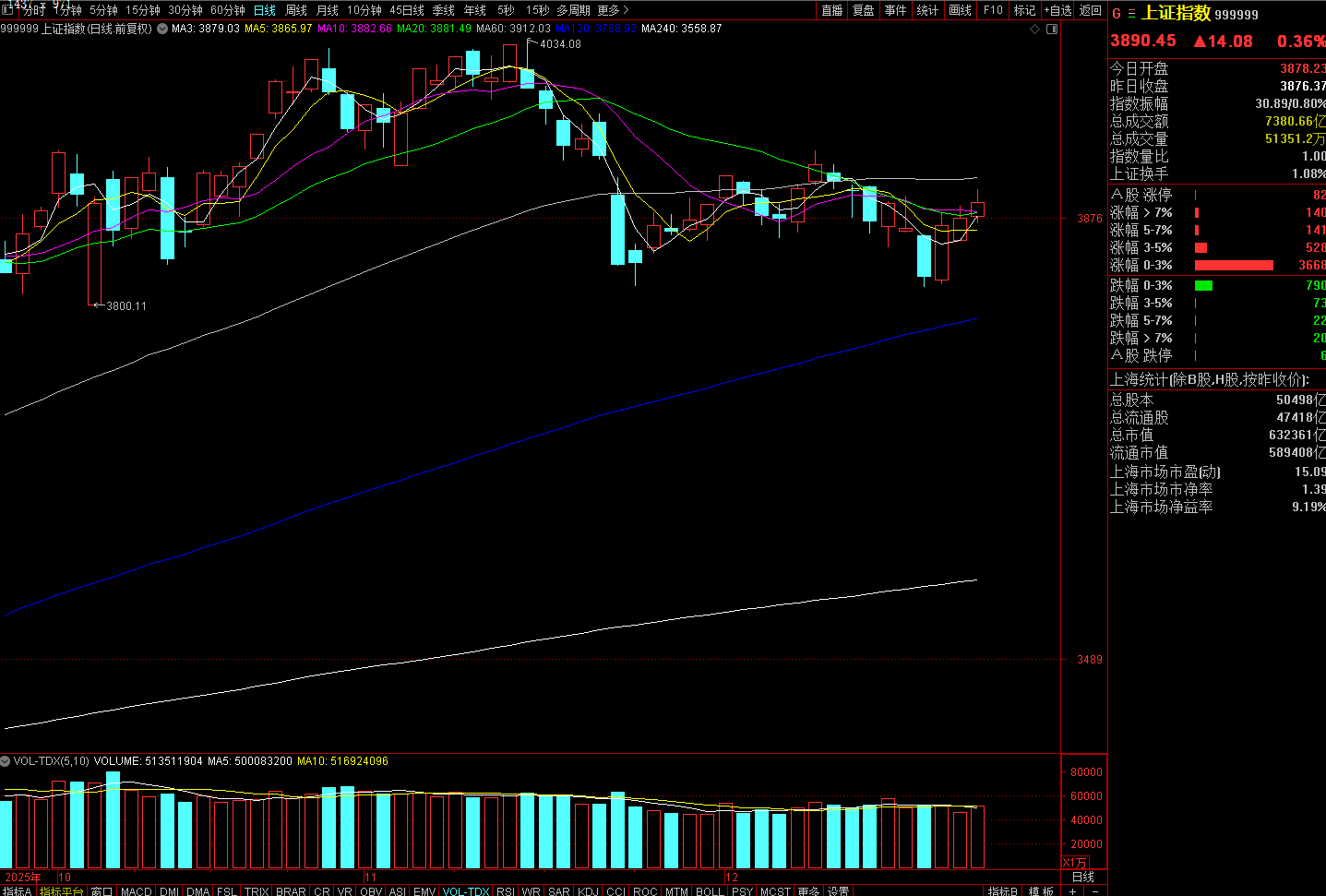The width and height of the screenshot is (1326, 896).
Task: Click the diamond icon above the chart
Action: coord(1034,29)
